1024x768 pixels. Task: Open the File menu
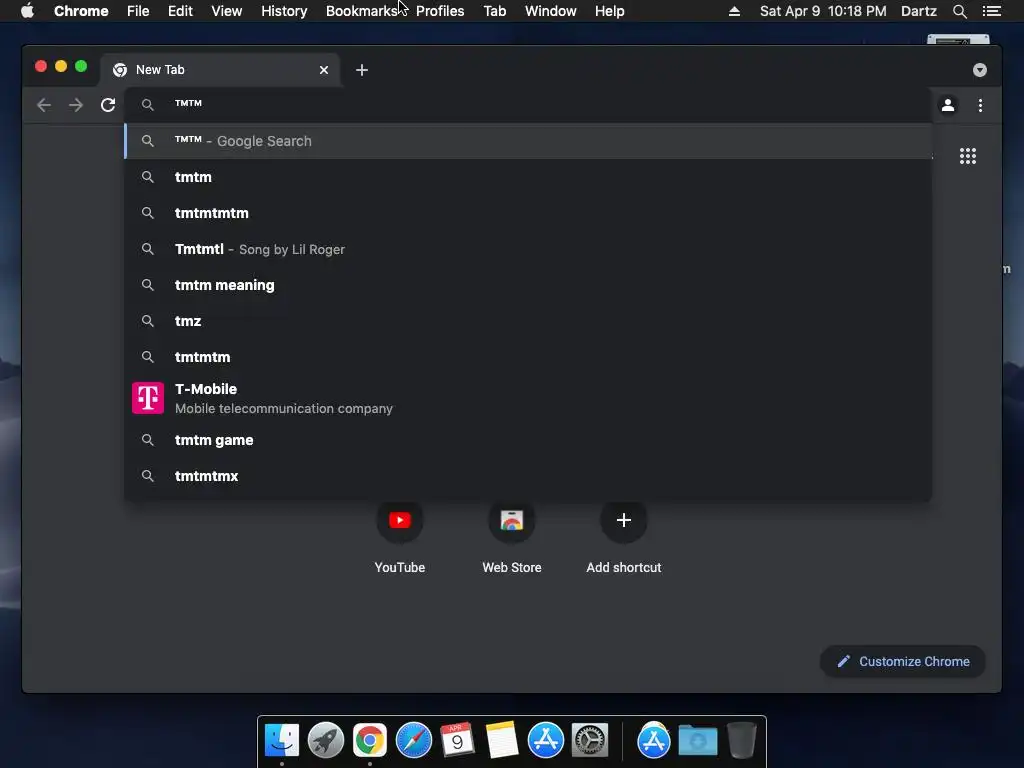coord(138,11)
